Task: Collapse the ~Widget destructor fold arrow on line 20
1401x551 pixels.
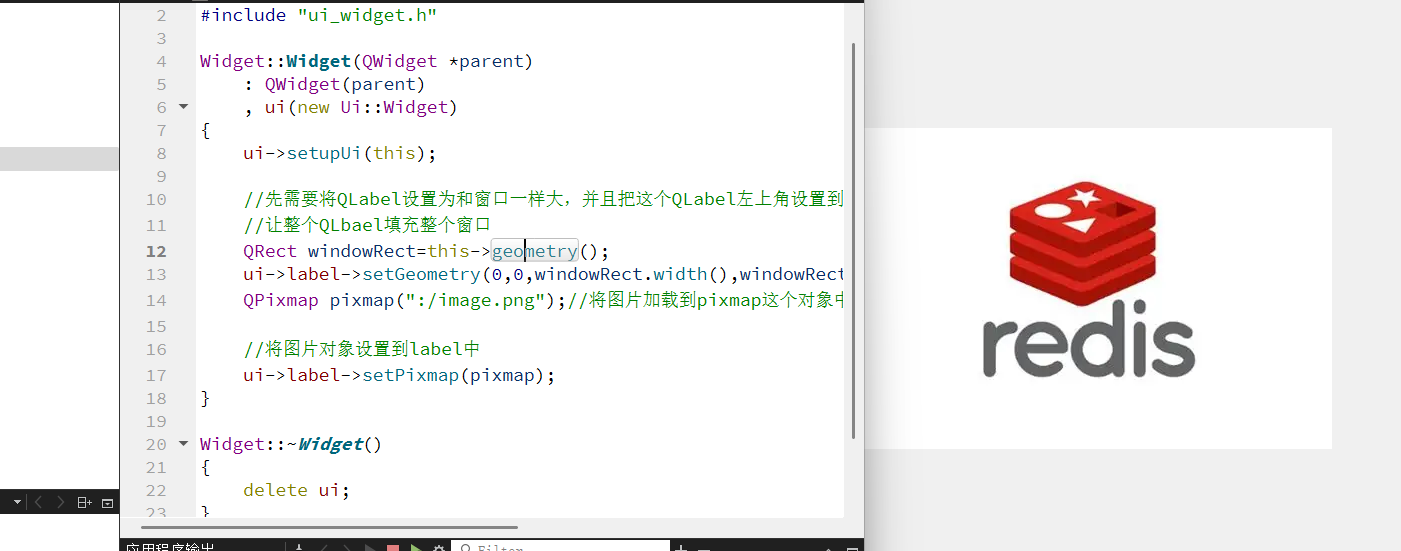Action: point(183,443)
